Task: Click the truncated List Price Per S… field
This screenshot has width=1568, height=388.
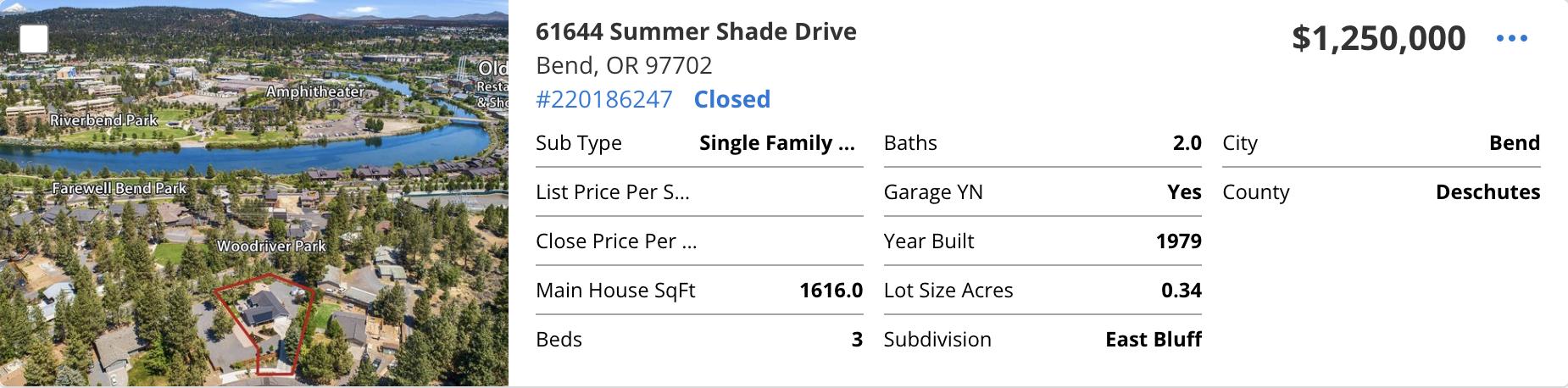Action: 698,192
